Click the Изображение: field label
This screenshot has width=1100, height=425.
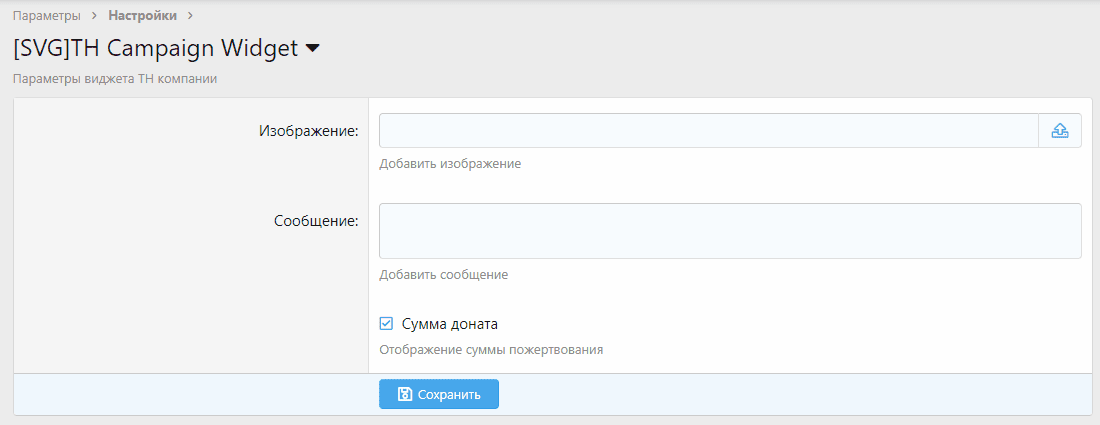point(308,131)
